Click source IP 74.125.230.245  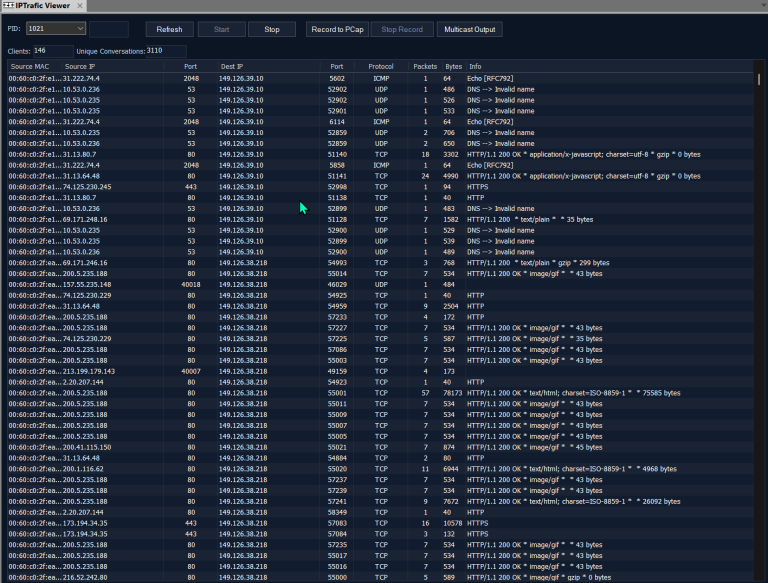pos(87,187)
